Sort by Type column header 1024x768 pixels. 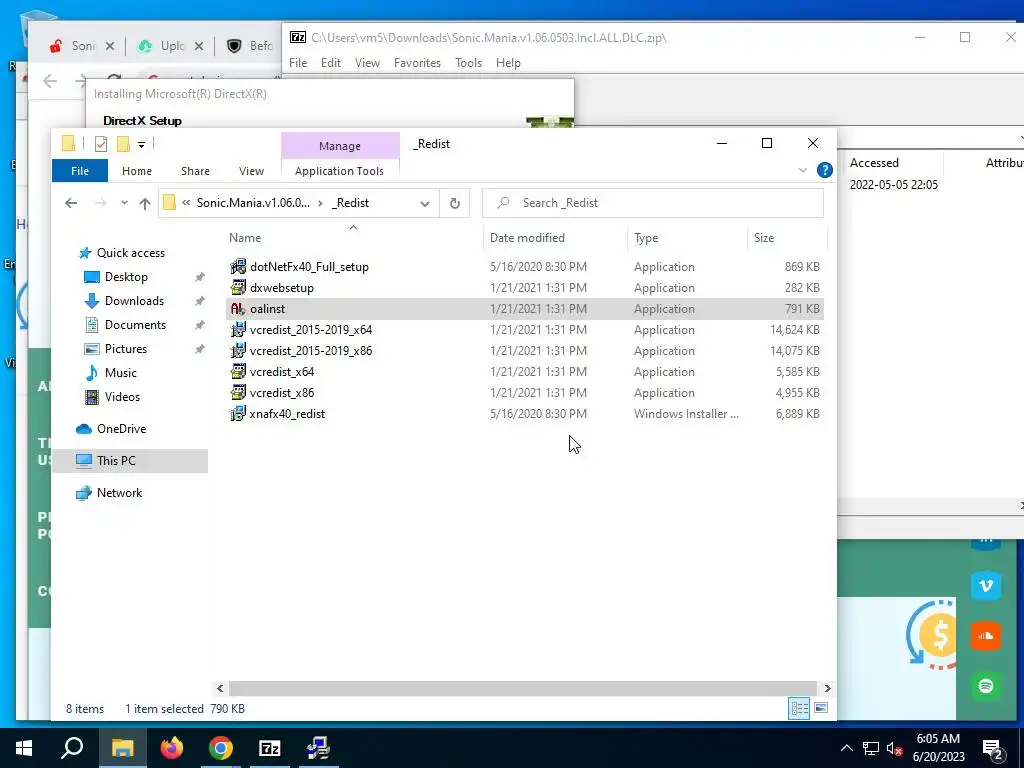(x=687, y=238)
